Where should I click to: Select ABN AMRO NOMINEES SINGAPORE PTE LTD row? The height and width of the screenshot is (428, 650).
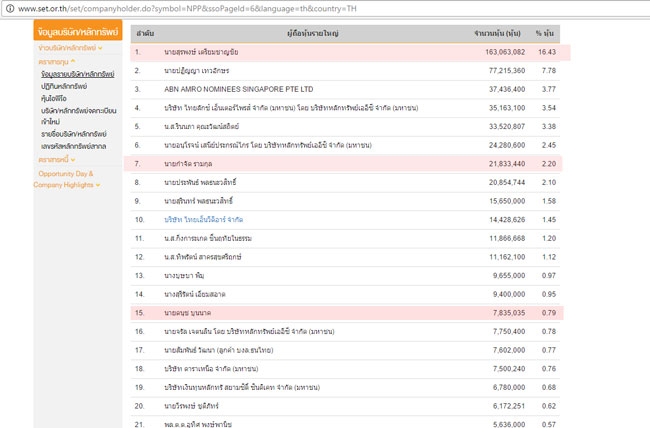pyautogui.click(x=232, y=88)
